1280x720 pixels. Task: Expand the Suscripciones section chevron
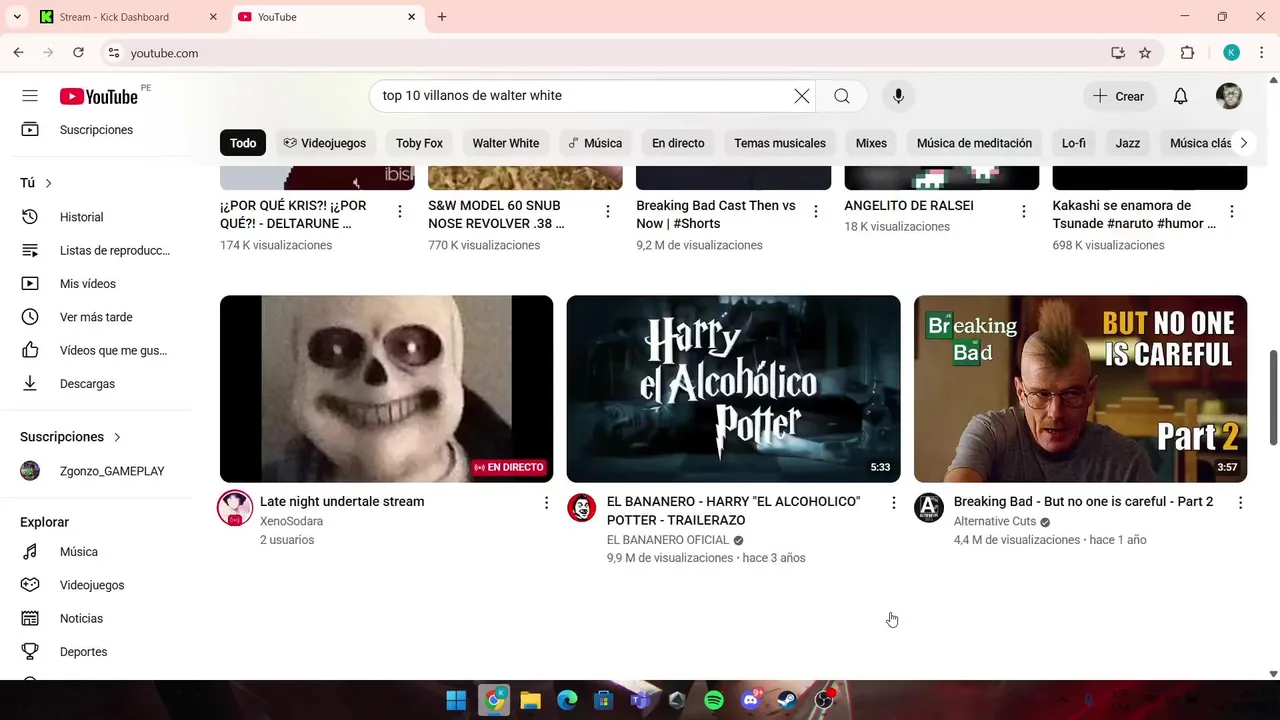tap(117, 437)
